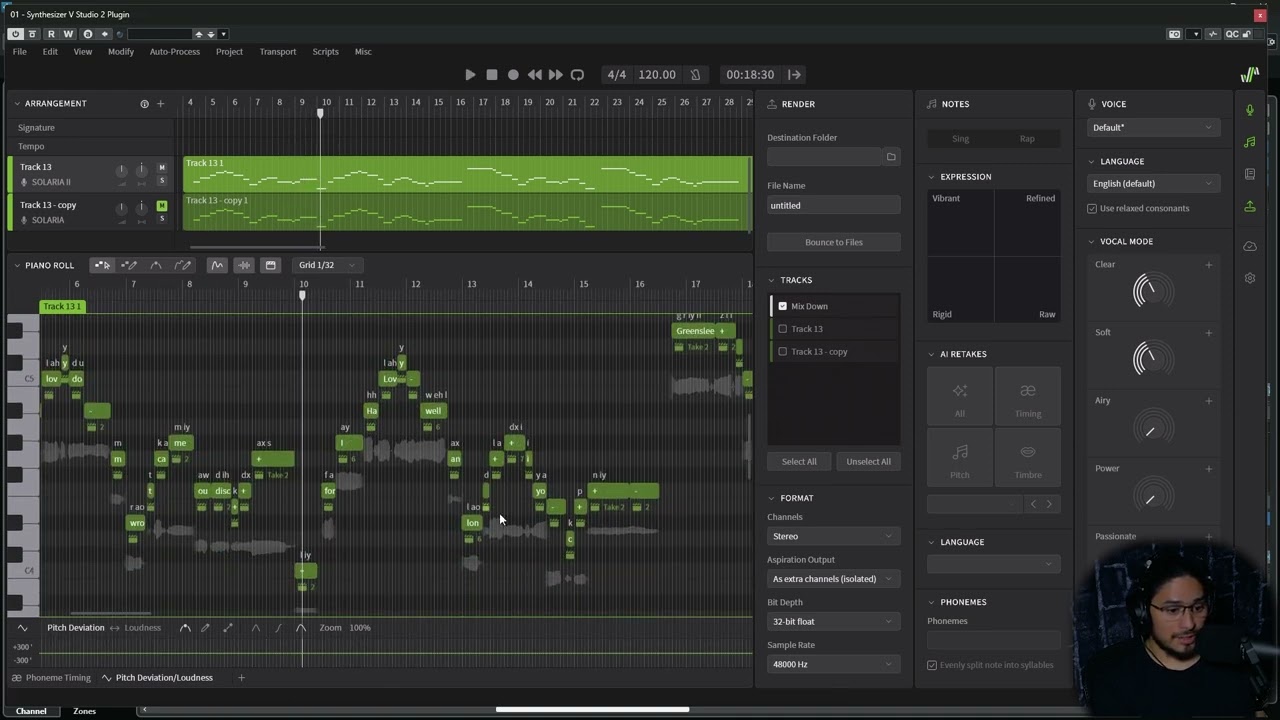The image size is (1280, 720).
Task: Click the cloud sidebar icon
Action: 1249,246
